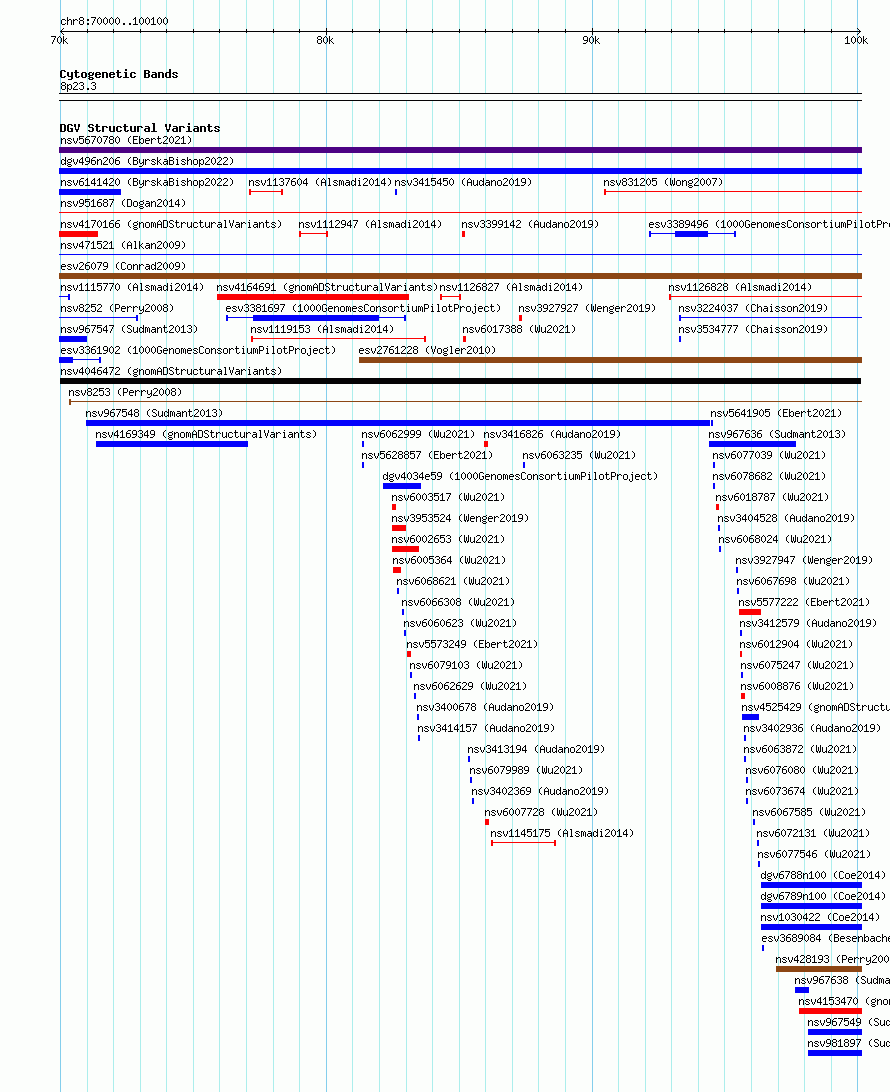The image size is (890, 1092).
Task: Click dgv4034e59 1000GenomesConsortiumPilotProject label
Action: pos(520,476)
